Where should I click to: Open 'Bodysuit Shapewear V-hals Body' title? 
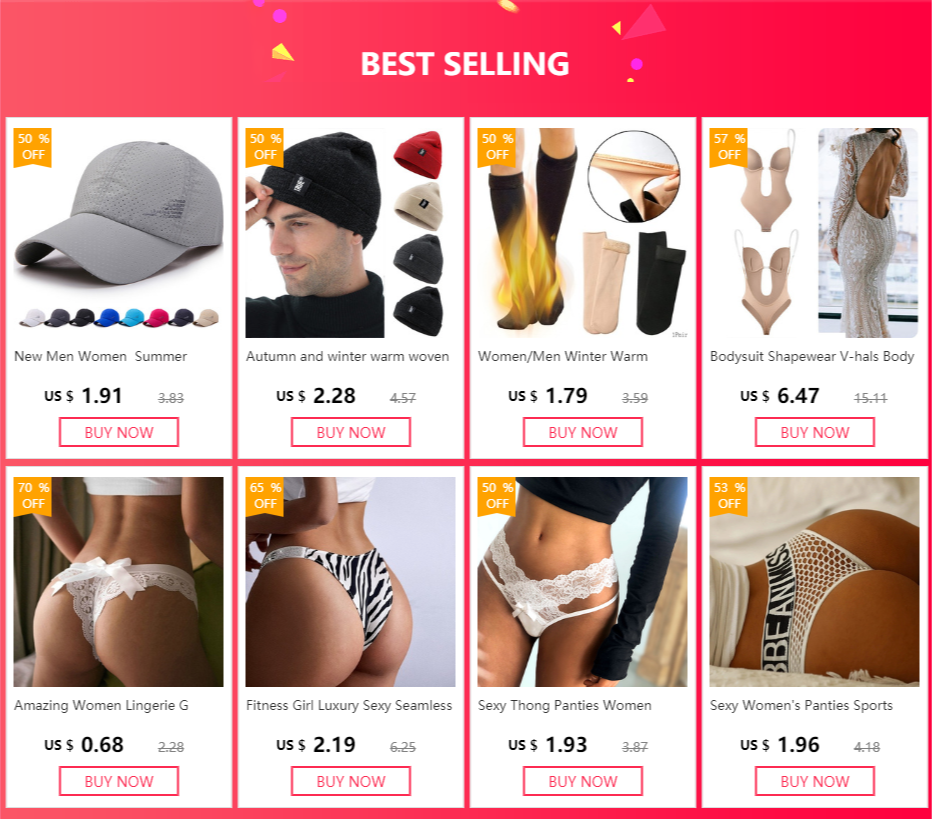coord(812,357)
